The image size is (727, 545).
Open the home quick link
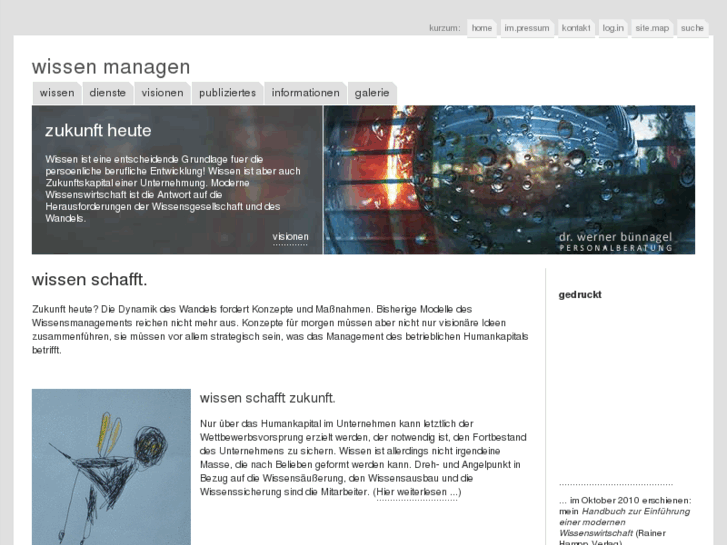[482, 28]
